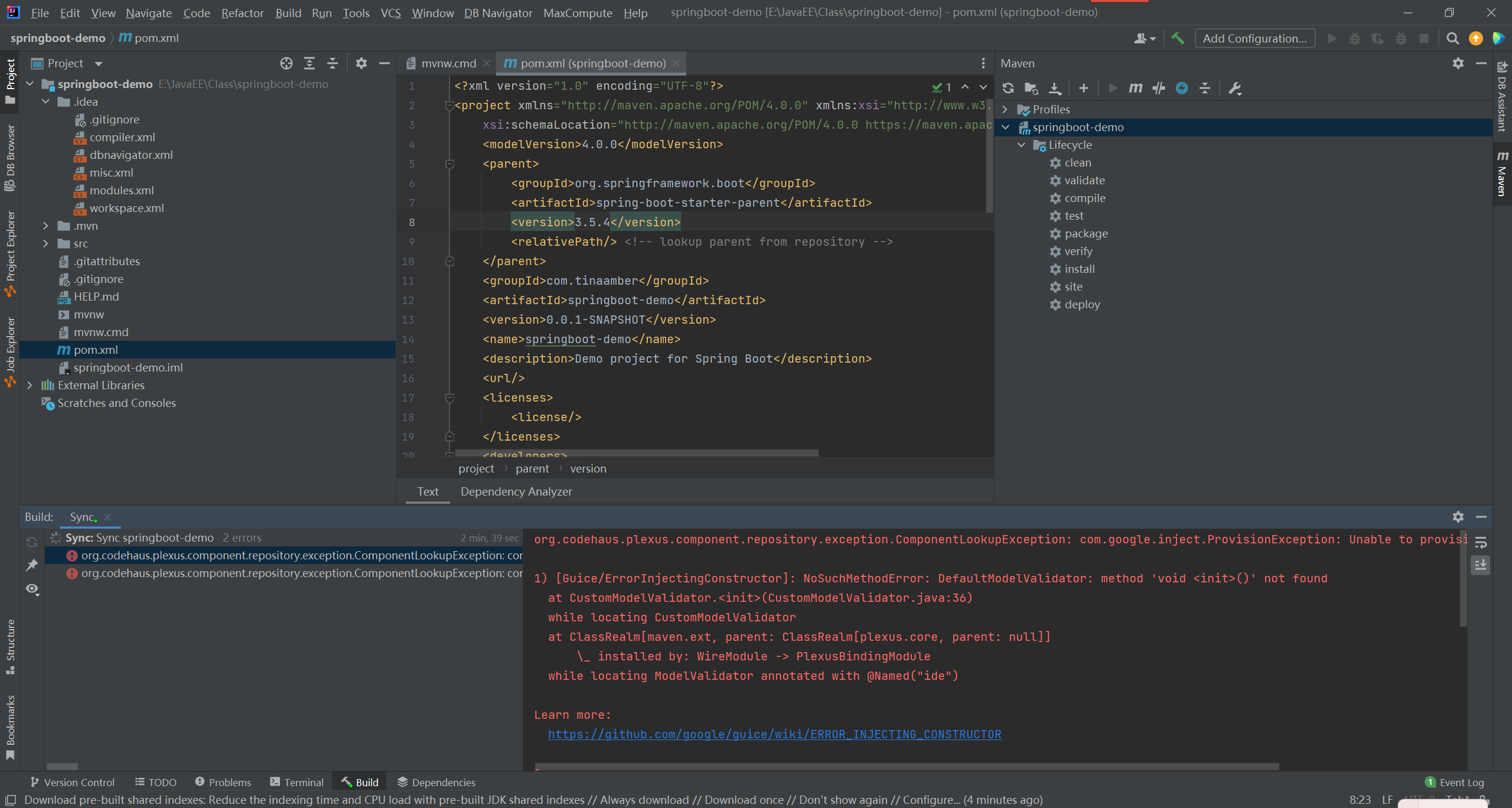Open the ERROR_INJECTING_CONSTRUCTOR GitHub link
The image size is (1512, 808).
click(x=774, y=734)
